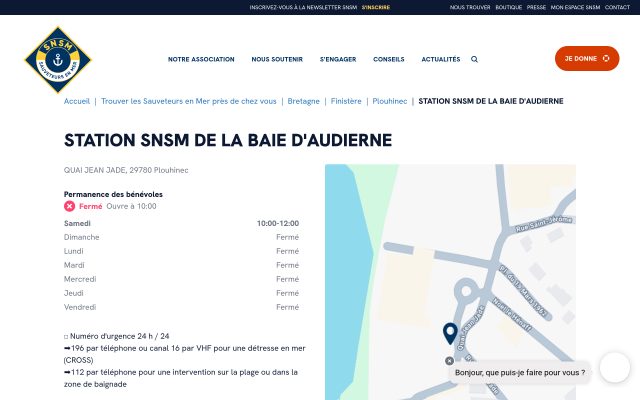Viewport: 640px width, 400px height.
Task: Click Quai Jean Jade label on map
Action: pyautogui.click(x=470, y=328)
